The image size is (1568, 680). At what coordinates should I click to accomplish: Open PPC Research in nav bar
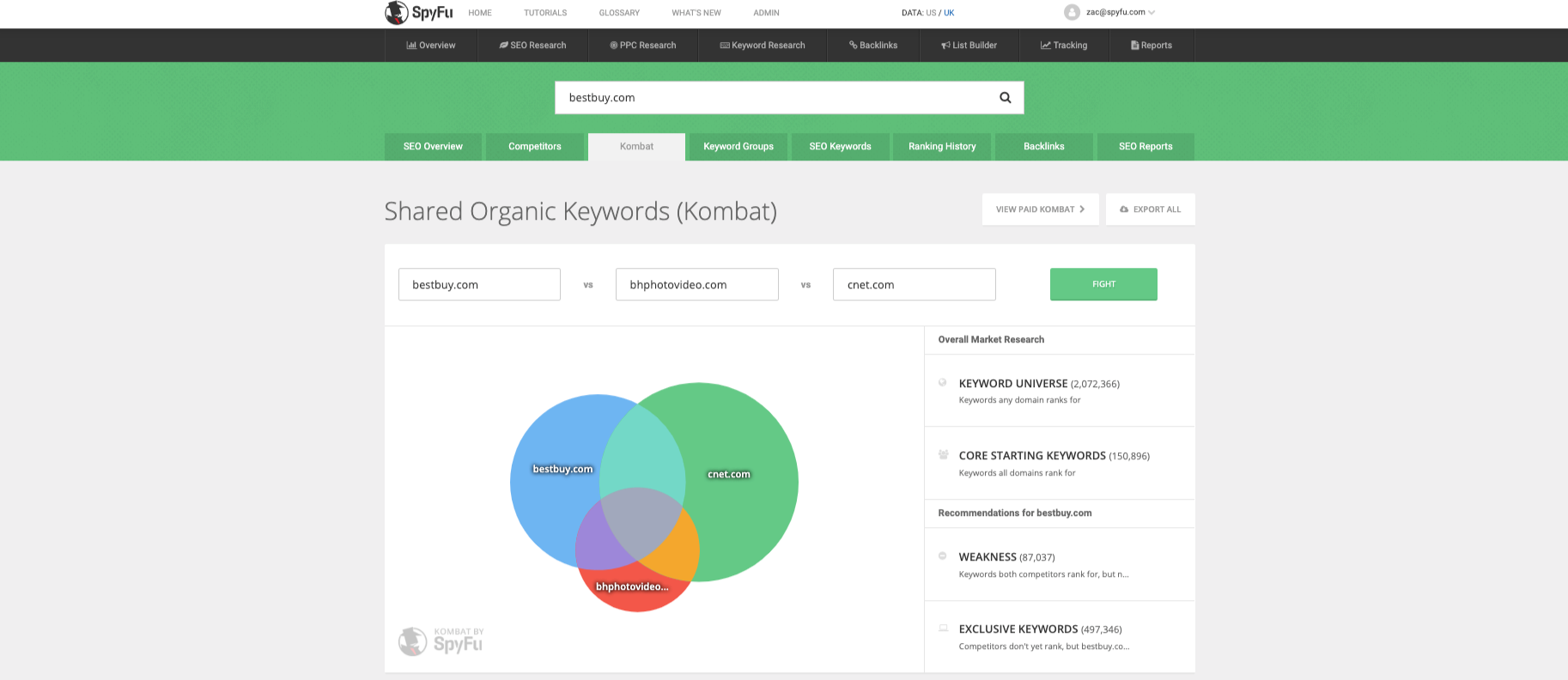643,46
